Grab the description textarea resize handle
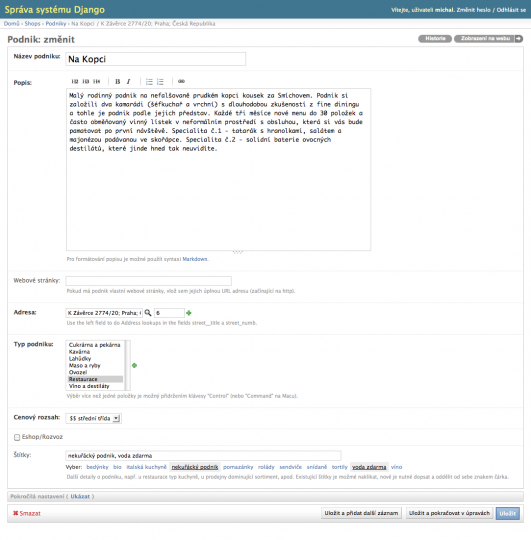Image resolution: width=531 pixels, height=540 pixels. (x=238, y=252)
